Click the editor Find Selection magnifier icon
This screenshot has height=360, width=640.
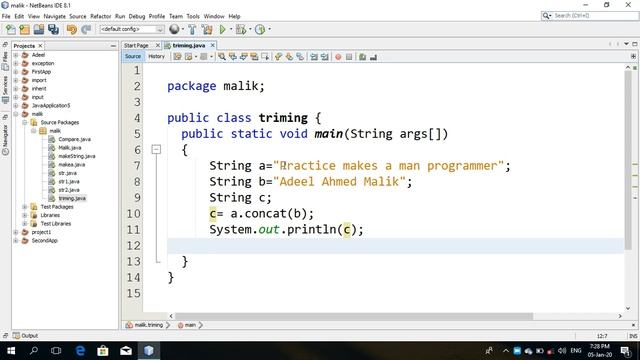tap(222, 57)
